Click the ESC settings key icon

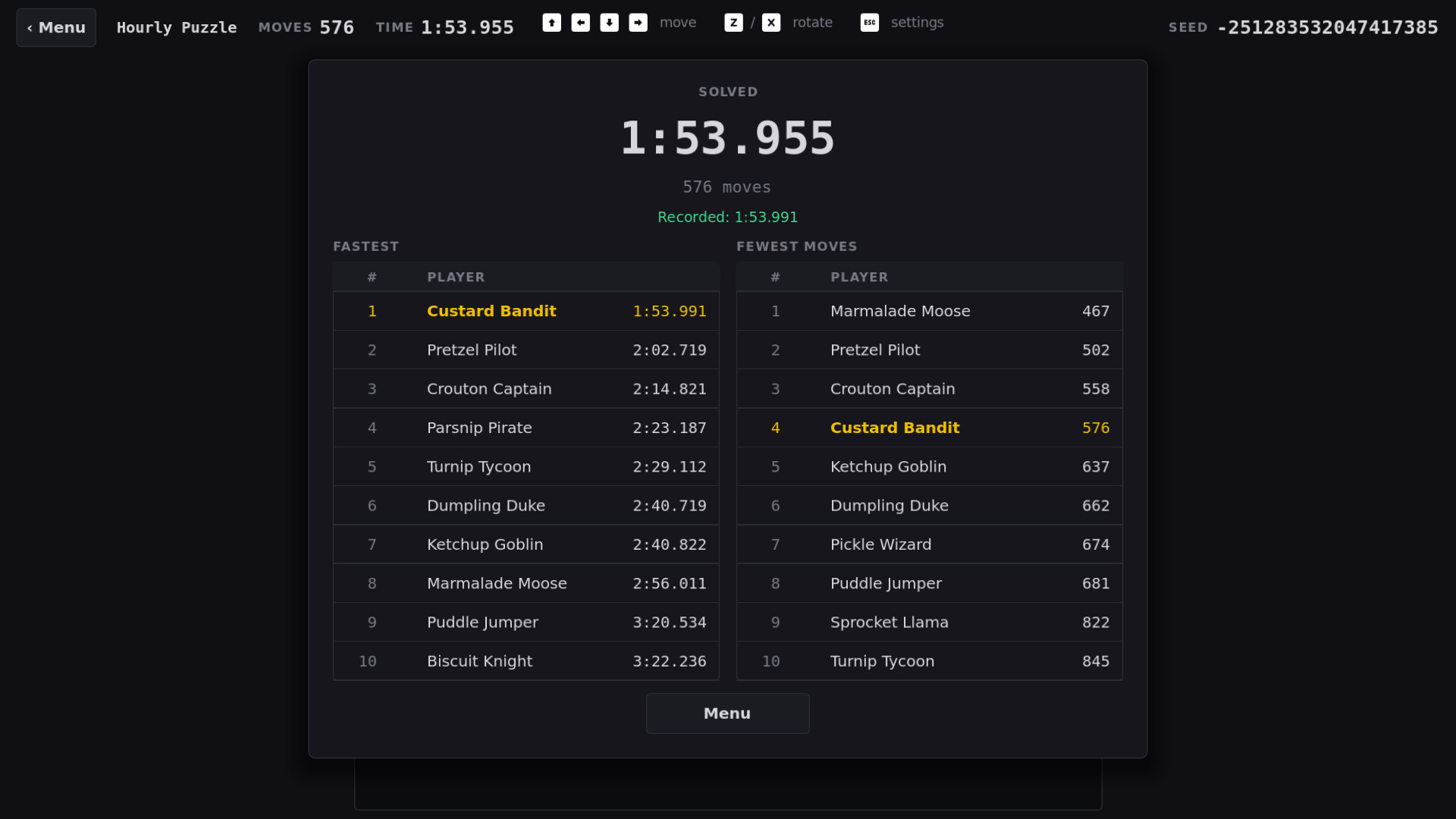coord(870,23)
